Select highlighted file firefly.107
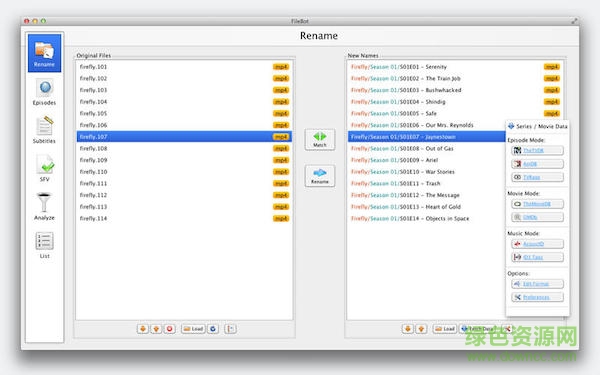Screen dimensions: 600x375 click(x=184, y=137)
